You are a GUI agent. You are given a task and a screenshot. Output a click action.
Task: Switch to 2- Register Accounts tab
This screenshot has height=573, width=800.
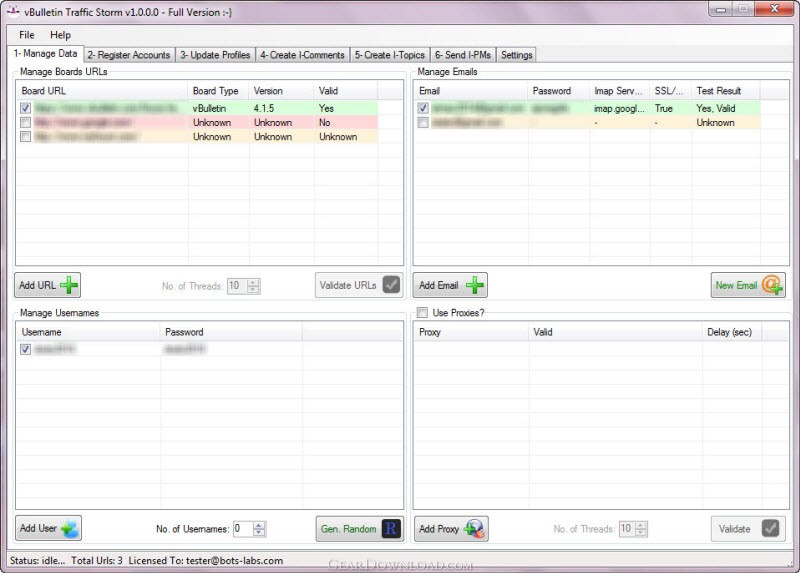point(129,55)
